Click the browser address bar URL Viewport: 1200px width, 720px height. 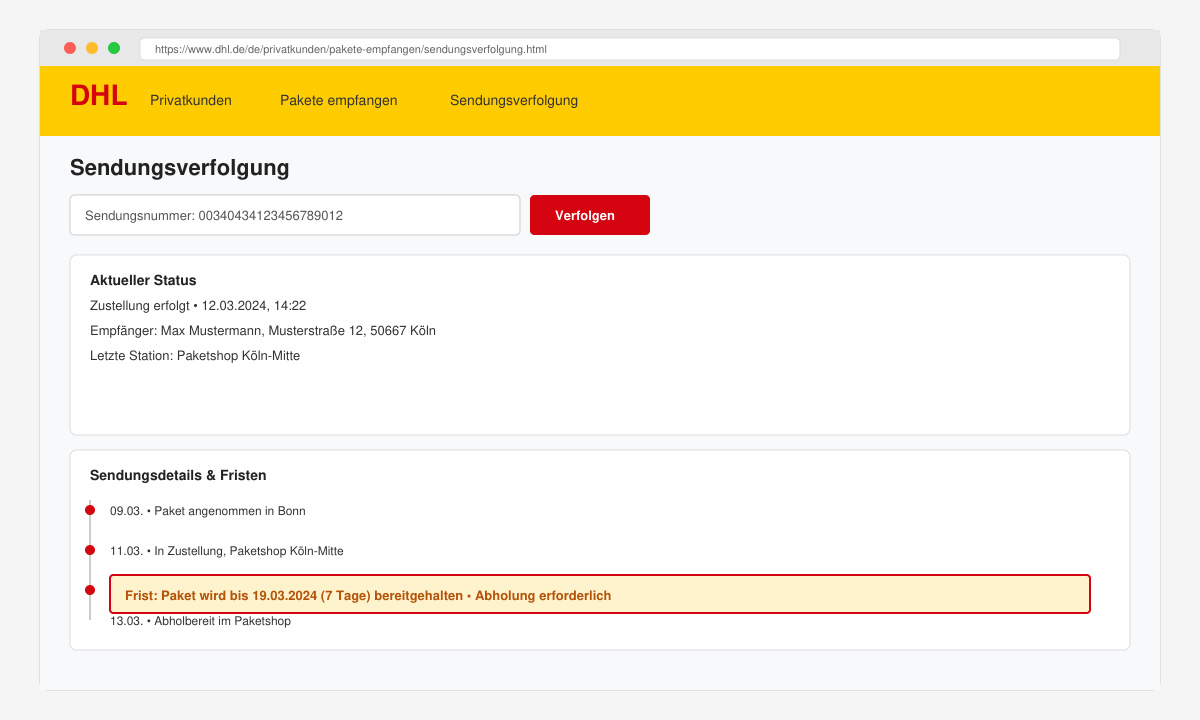630,49
